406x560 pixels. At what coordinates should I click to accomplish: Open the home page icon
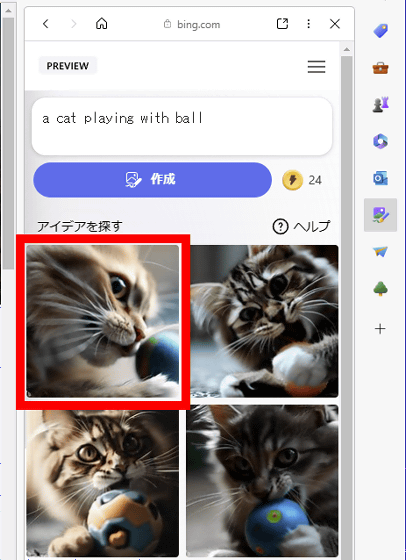coord(102,24)
